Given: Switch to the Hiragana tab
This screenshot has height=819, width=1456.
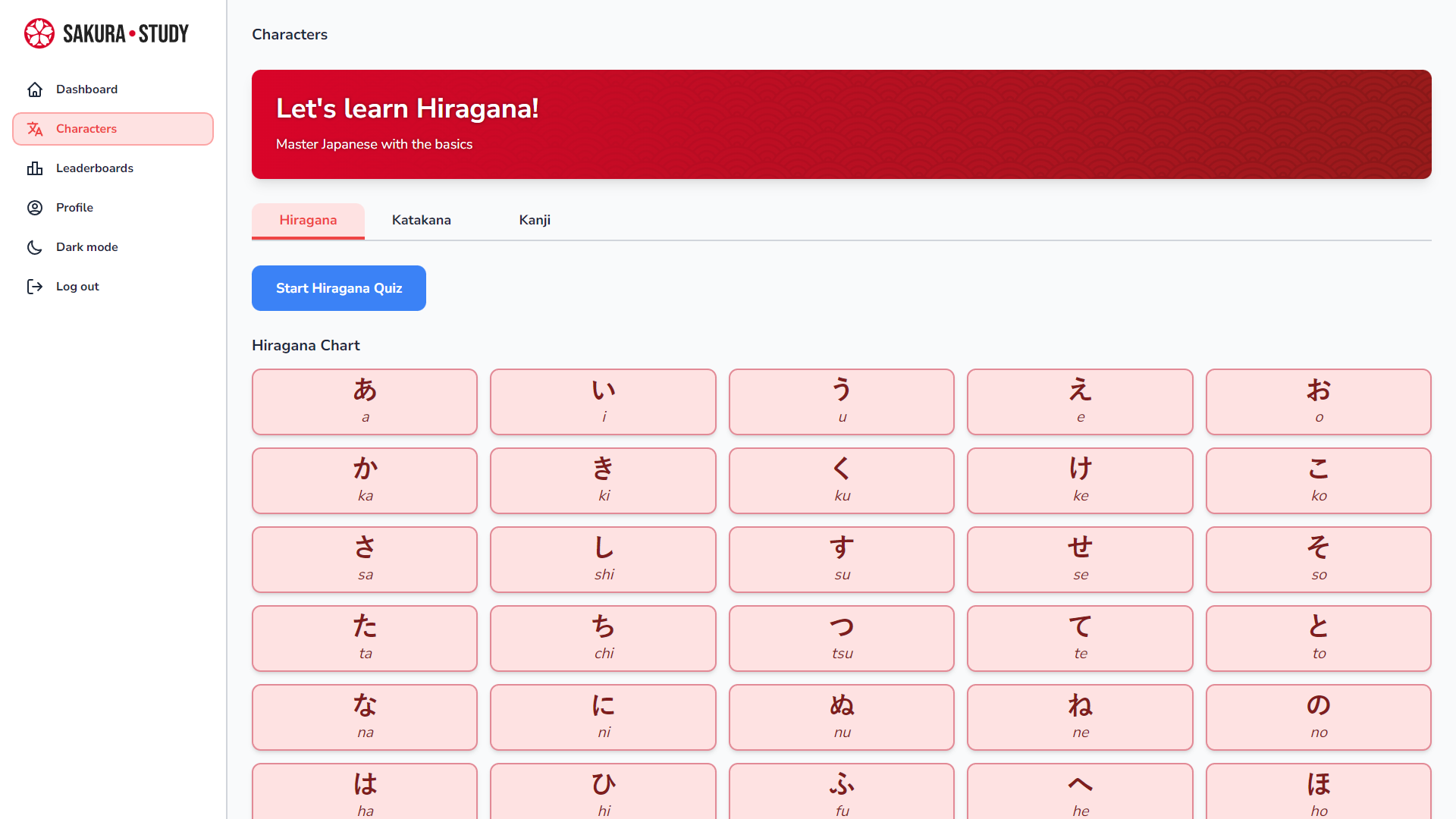Looking at the screenshot, I should coord(308,221).
